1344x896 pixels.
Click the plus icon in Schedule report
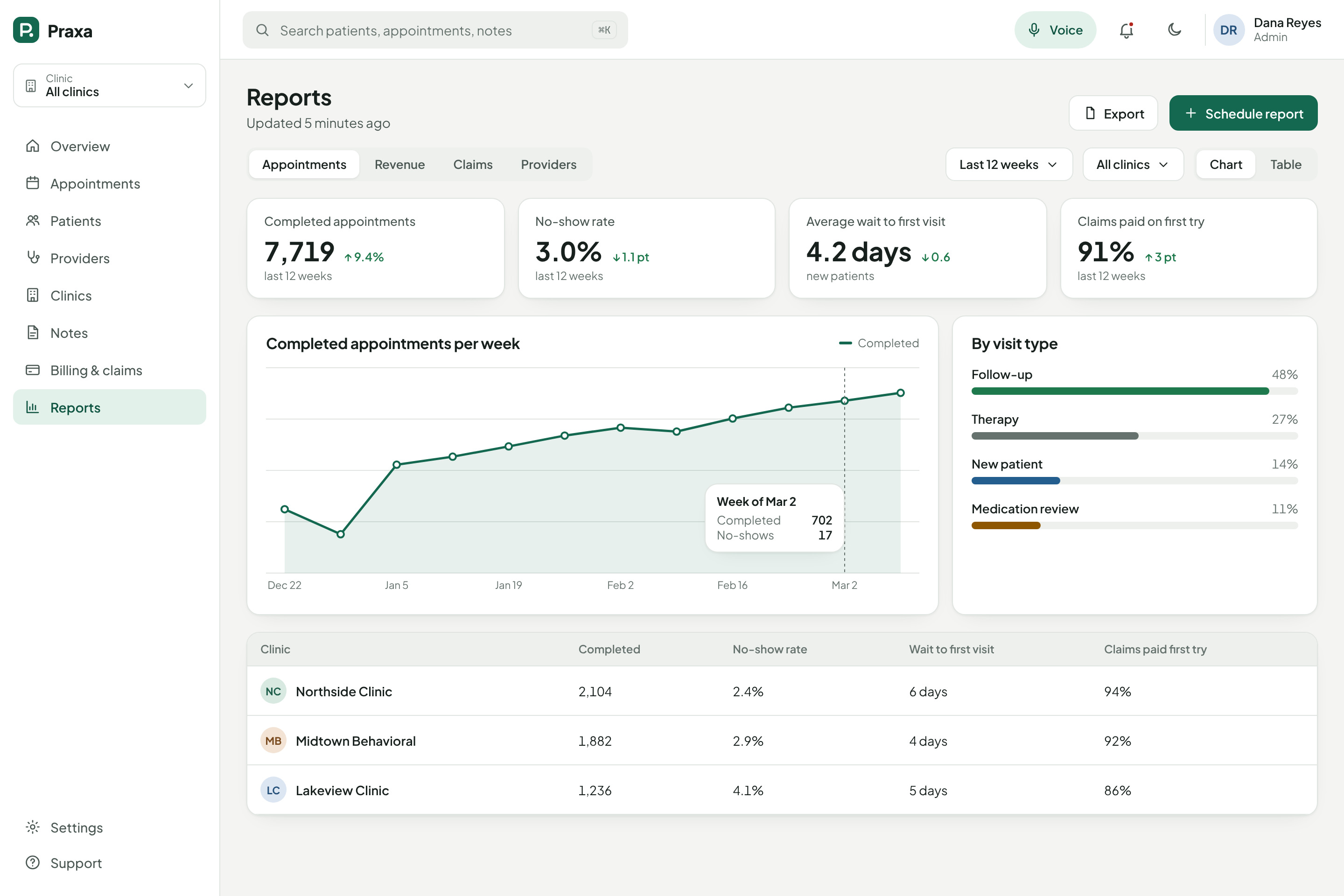(1191, 113)
